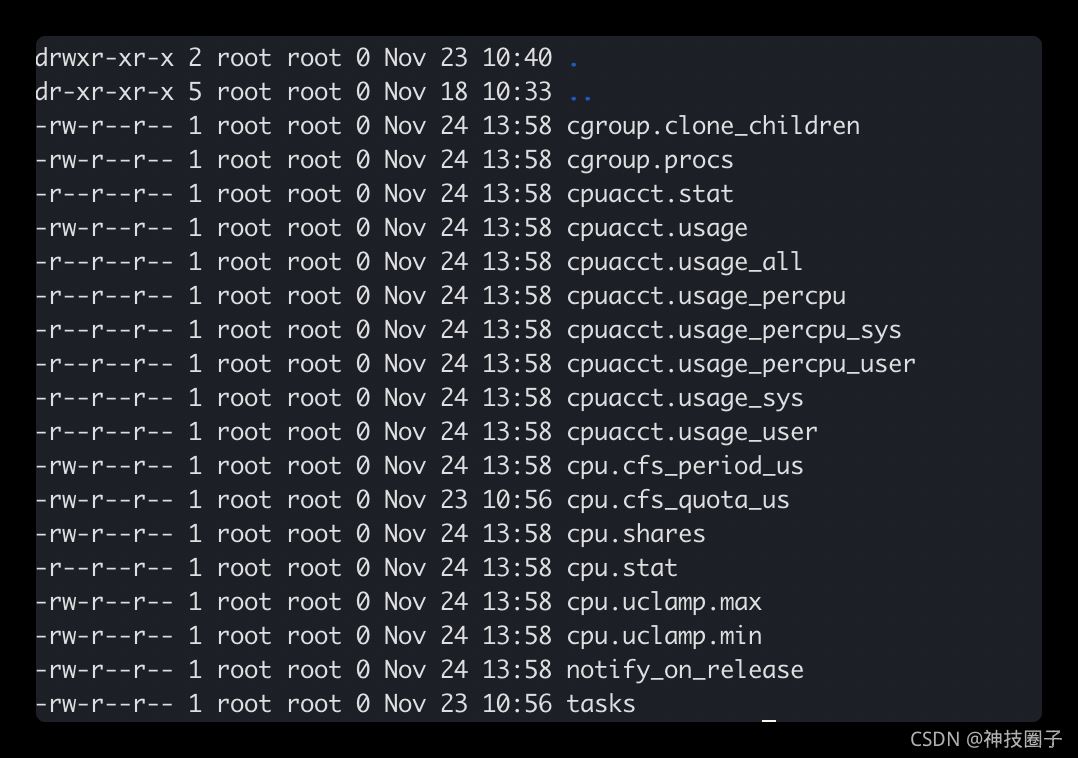Click the cpu.cfs_period_us file name
1078x758 pixels.
pyautogui.click(x=684, y=466)
